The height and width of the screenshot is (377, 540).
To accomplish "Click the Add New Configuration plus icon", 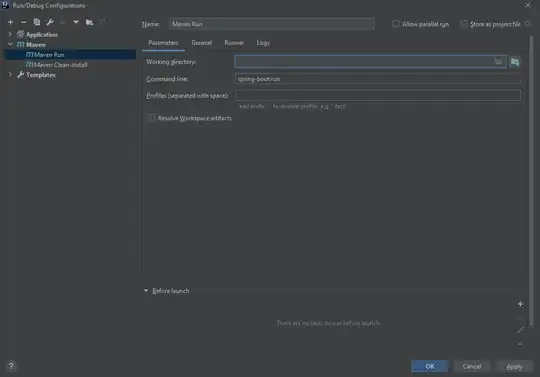I will pos(10,22).
